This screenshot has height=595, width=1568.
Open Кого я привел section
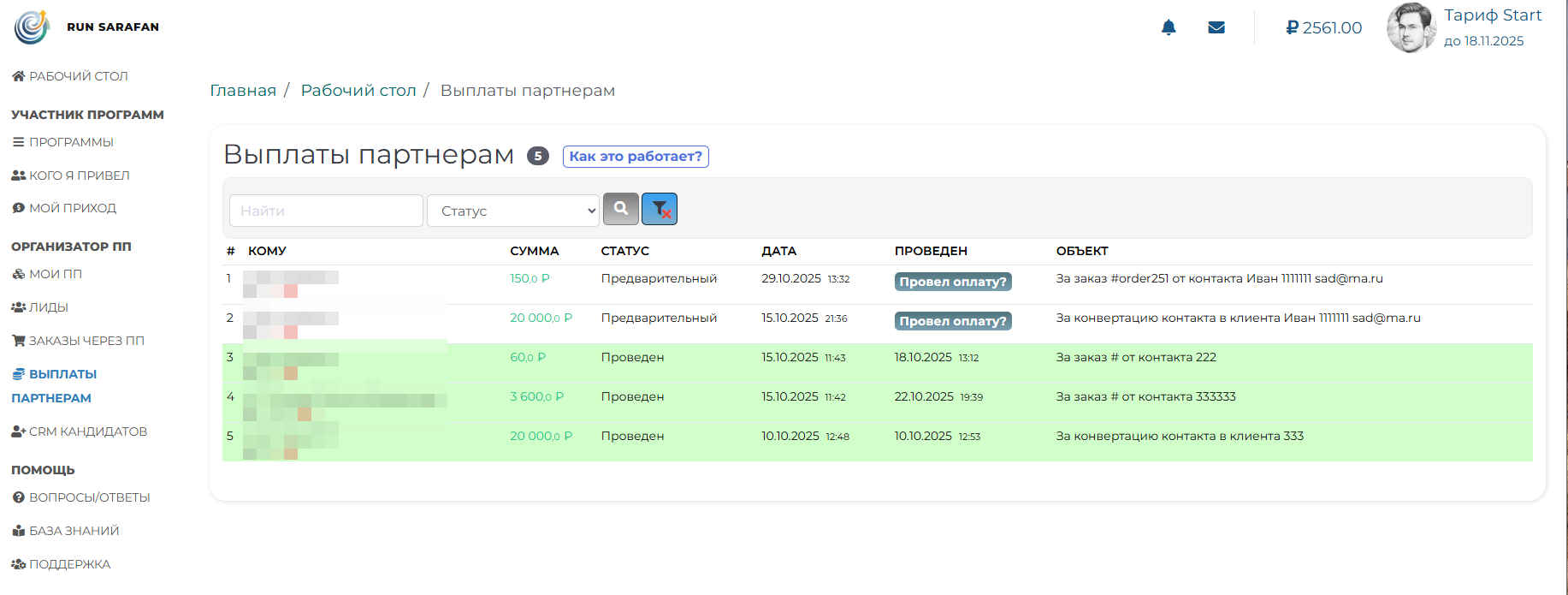79,176
